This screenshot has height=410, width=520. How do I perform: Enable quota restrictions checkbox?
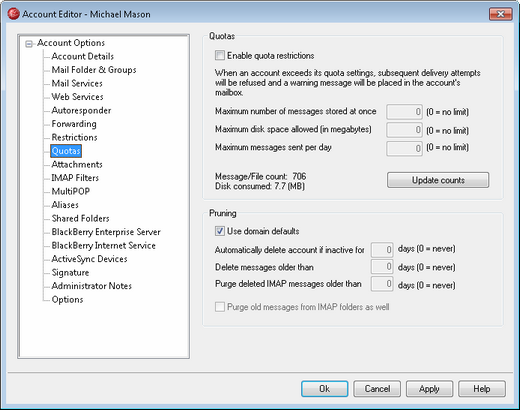(220, 55)
